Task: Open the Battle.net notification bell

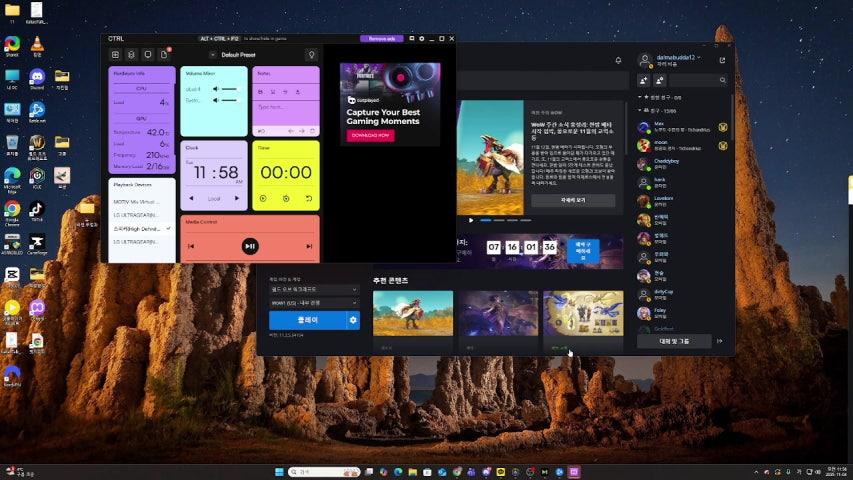Action: (618, 60)
